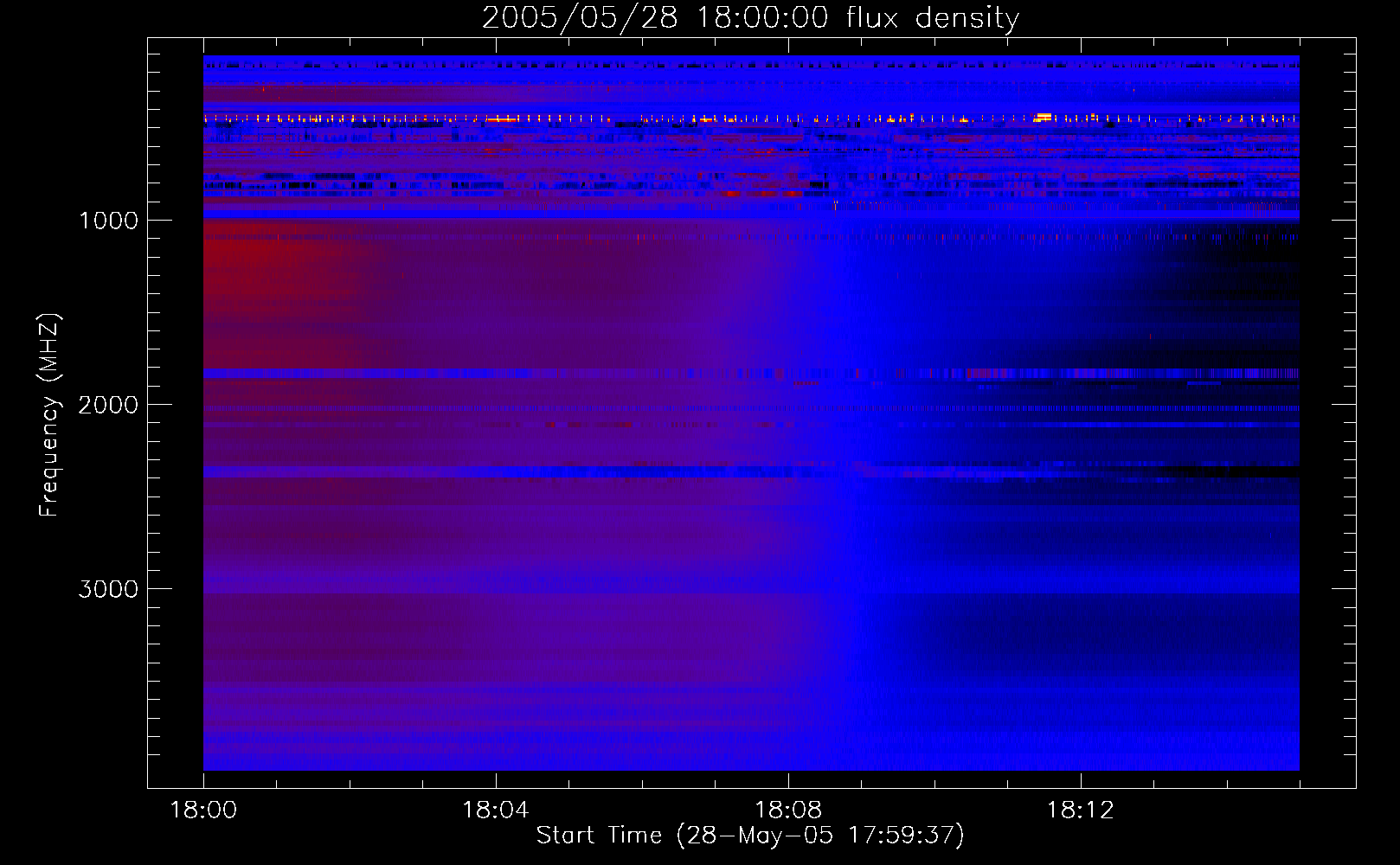Select the 'Start Time (28-May-05 17:59:37)' axis label
Image resolution: width=1400 pixels, height=865 pixels.
pos(750,836)
